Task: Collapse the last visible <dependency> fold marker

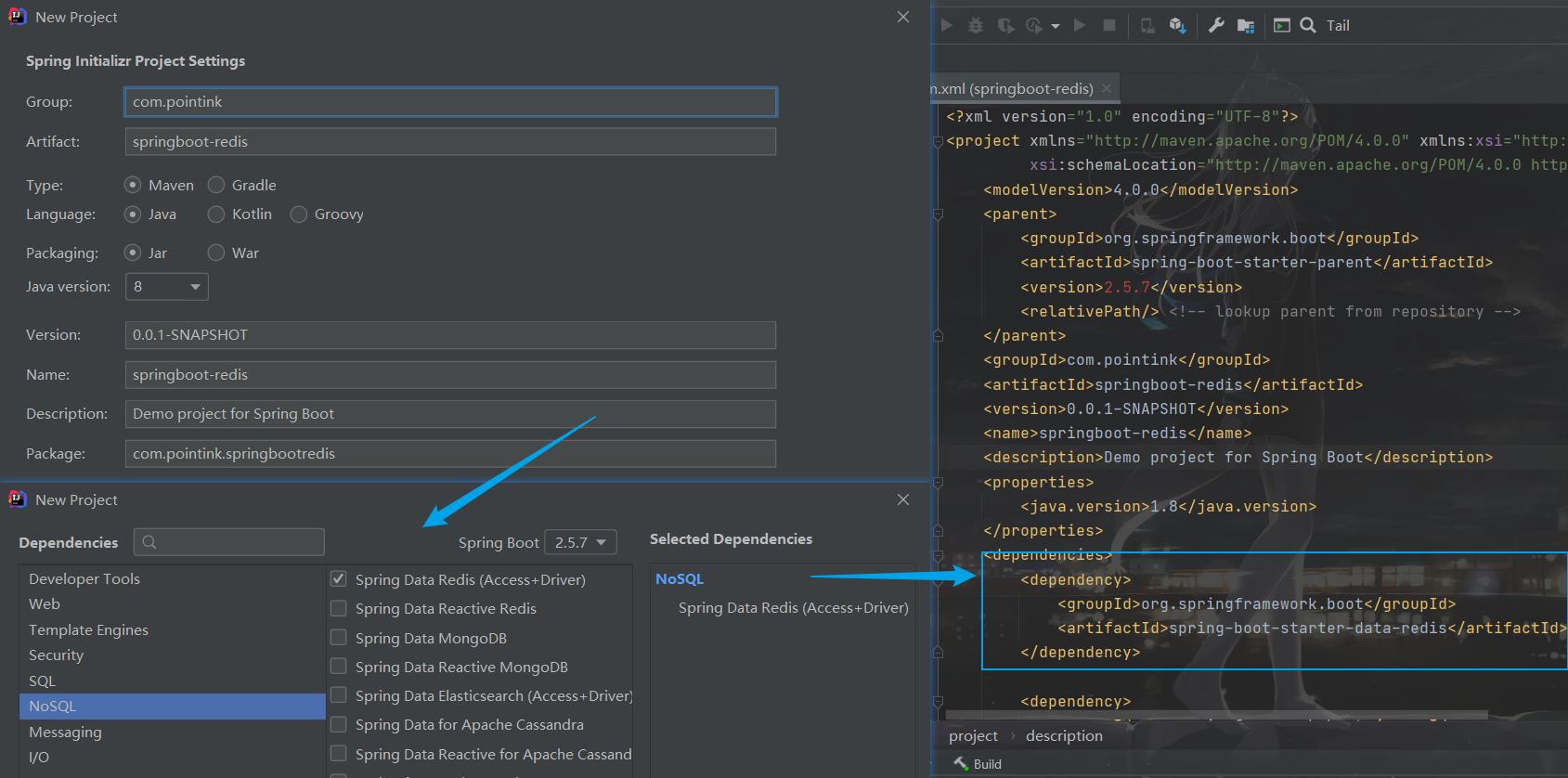Action: (x=938, y=702)
